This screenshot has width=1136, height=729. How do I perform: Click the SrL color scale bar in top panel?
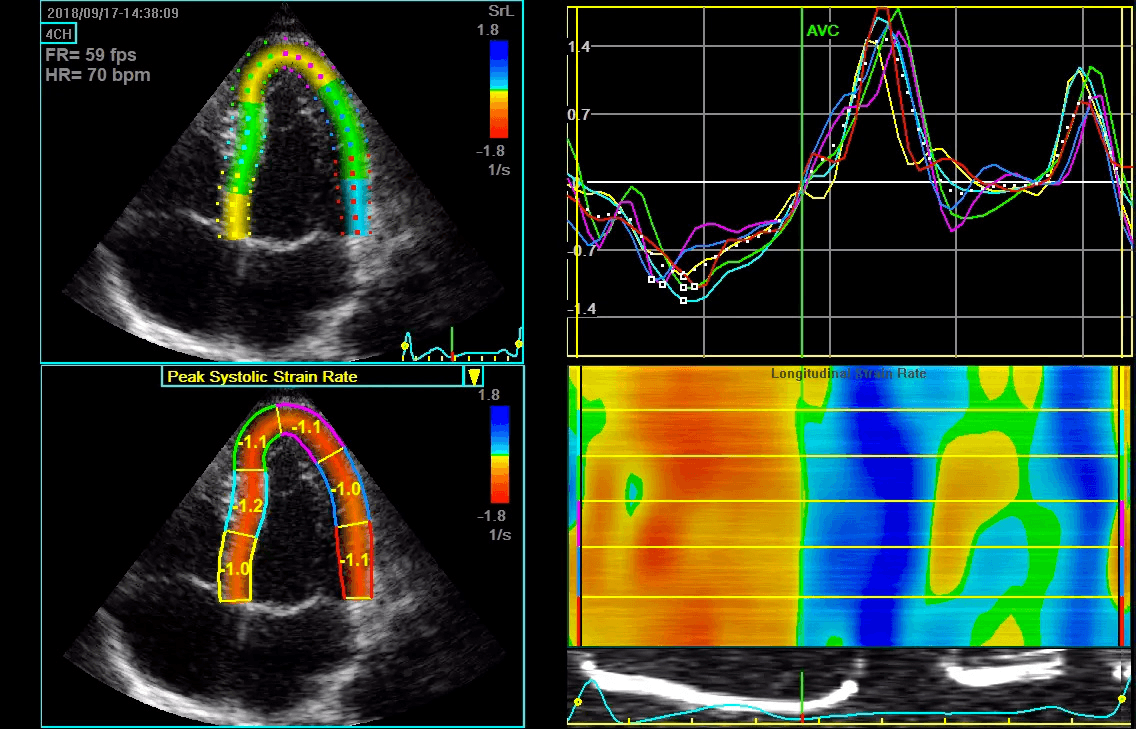pyautogui.click(x=498, y=89)
